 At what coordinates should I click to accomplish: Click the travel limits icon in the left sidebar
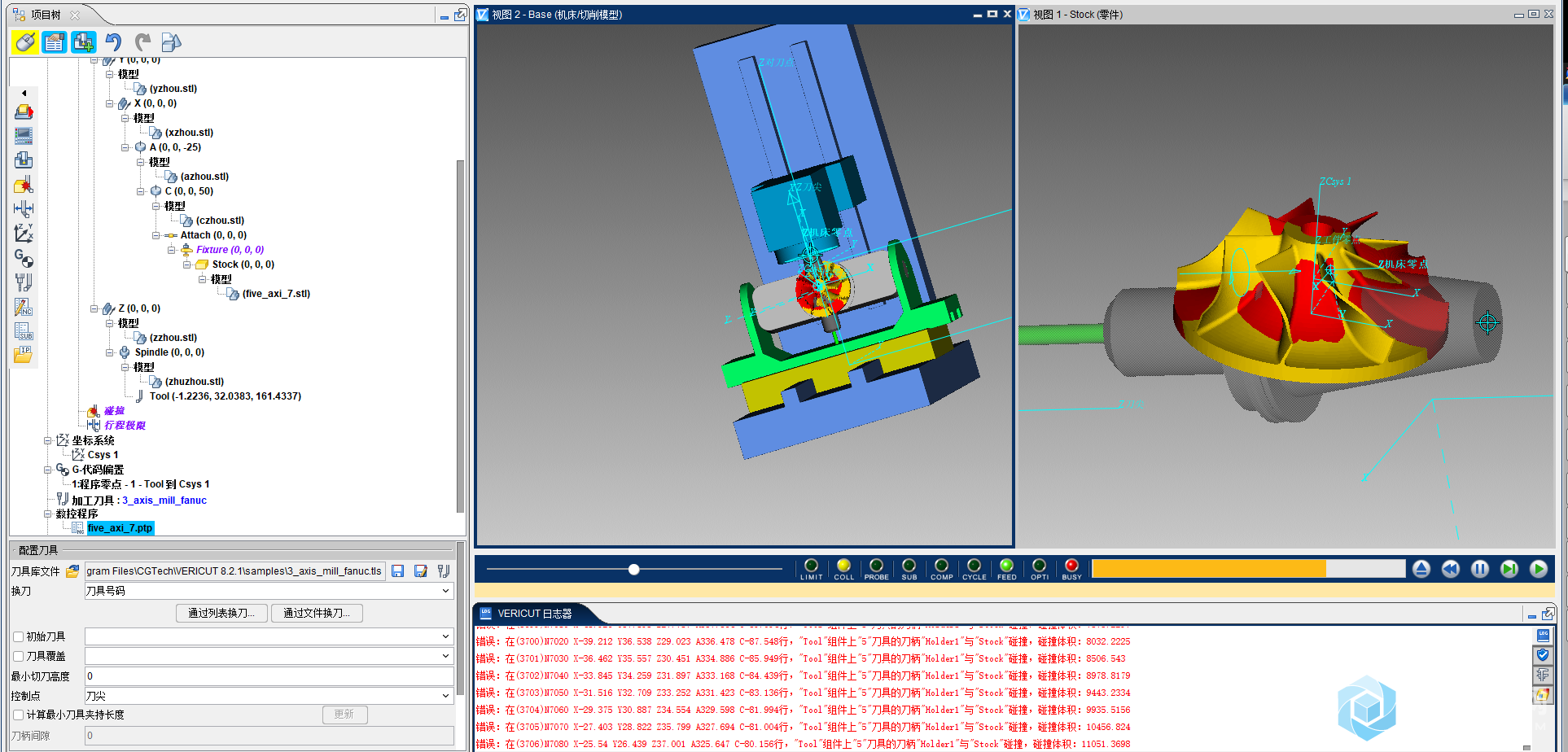click(x=24, y=209)
